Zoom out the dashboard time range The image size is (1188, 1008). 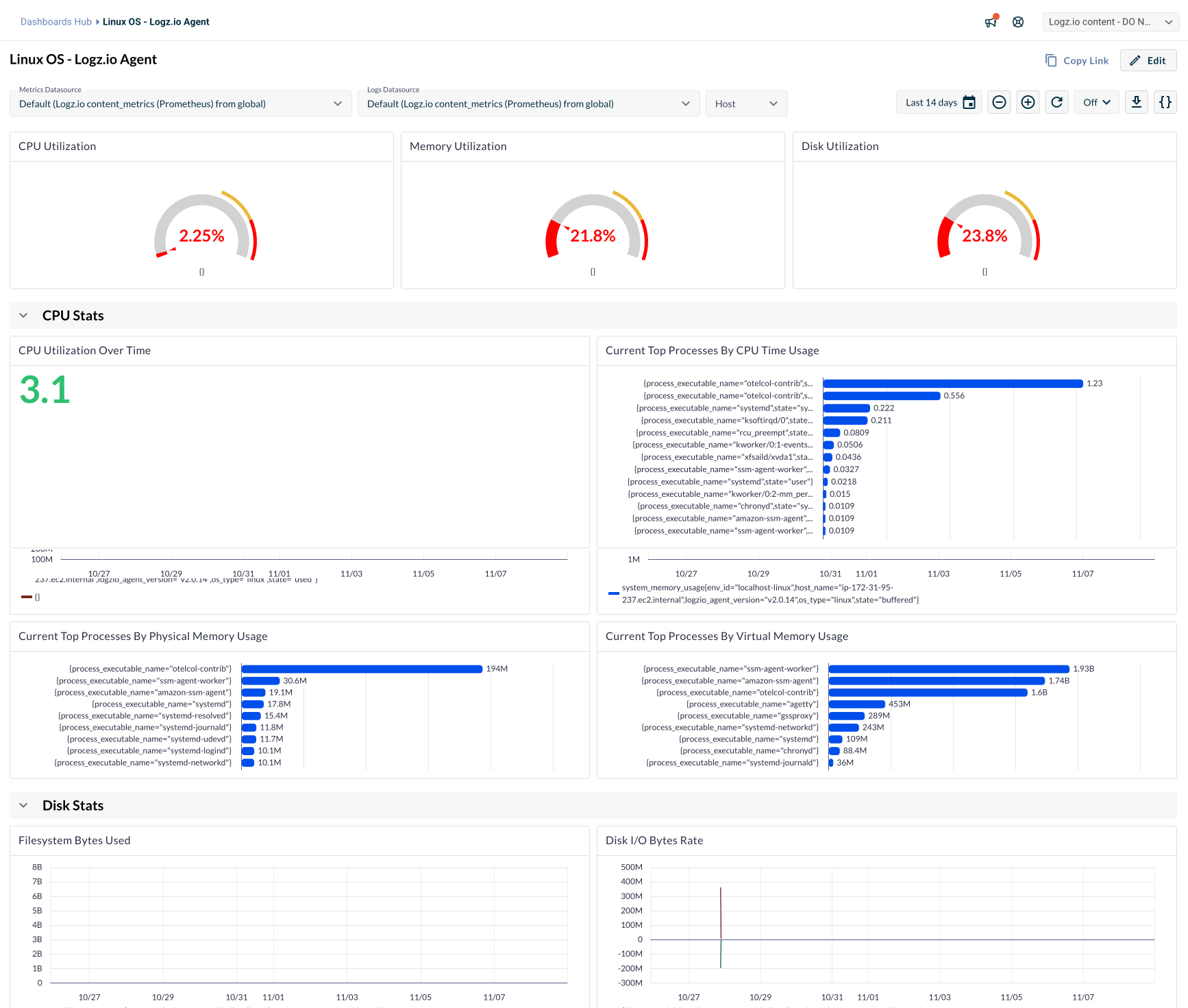(x=999, y=102)
